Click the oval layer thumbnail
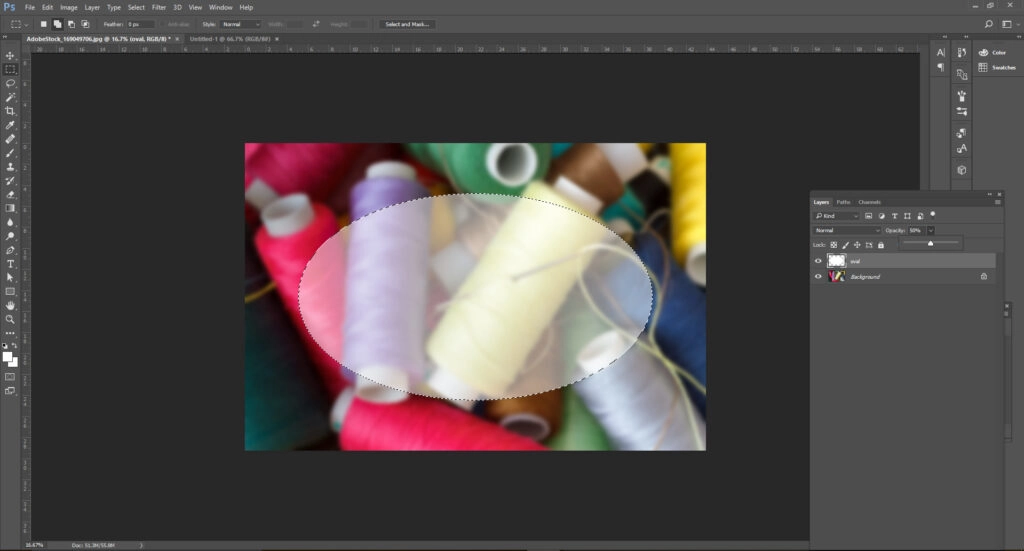1024x551 pixels. (x=837, y=261)
